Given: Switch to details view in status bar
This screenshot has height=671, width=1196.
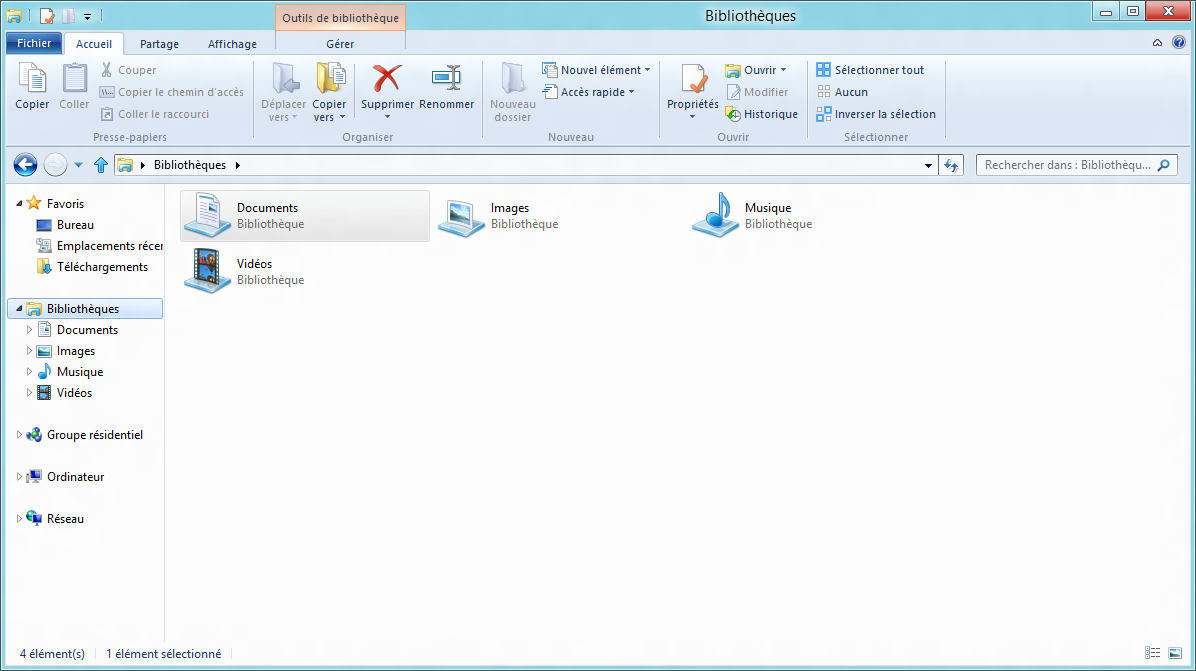Looking at the screenshot, I should (x=1153, y=653).
